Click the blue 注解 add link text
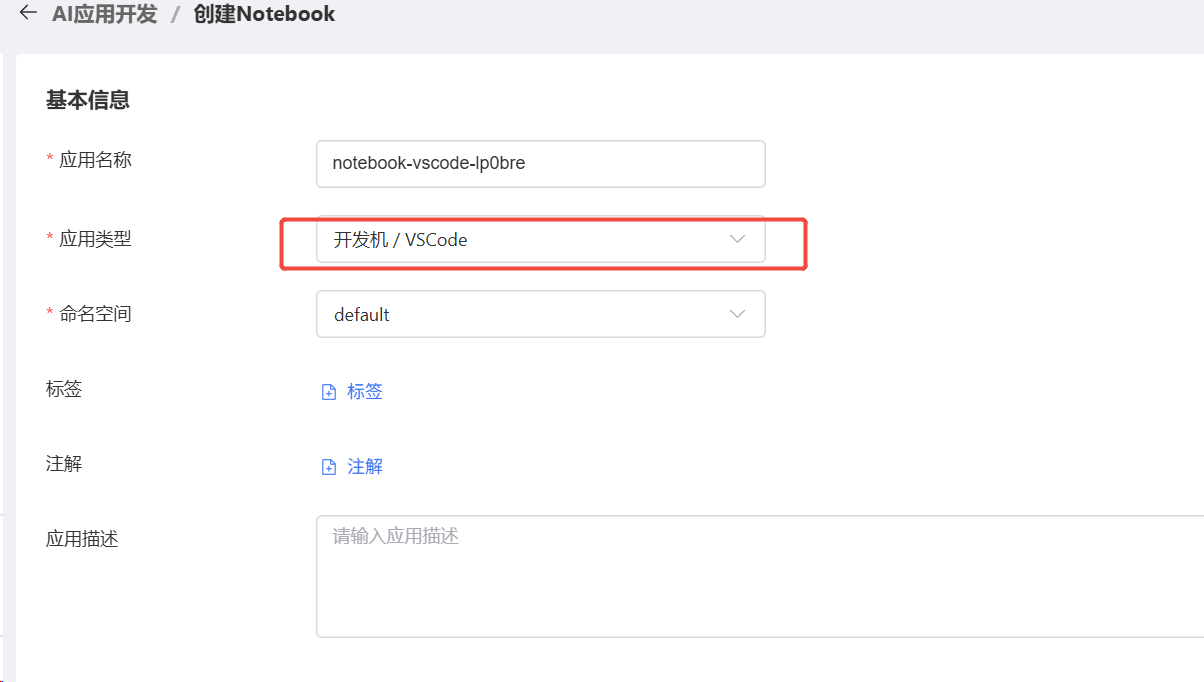The image size is (1204, 682). pos(365,467)
